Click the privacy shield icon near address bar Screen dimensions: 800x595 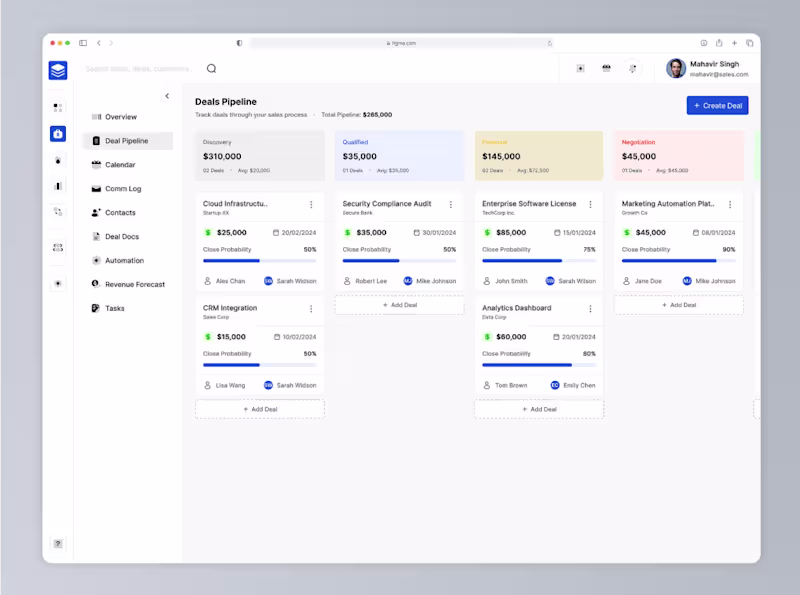(239, 43)
